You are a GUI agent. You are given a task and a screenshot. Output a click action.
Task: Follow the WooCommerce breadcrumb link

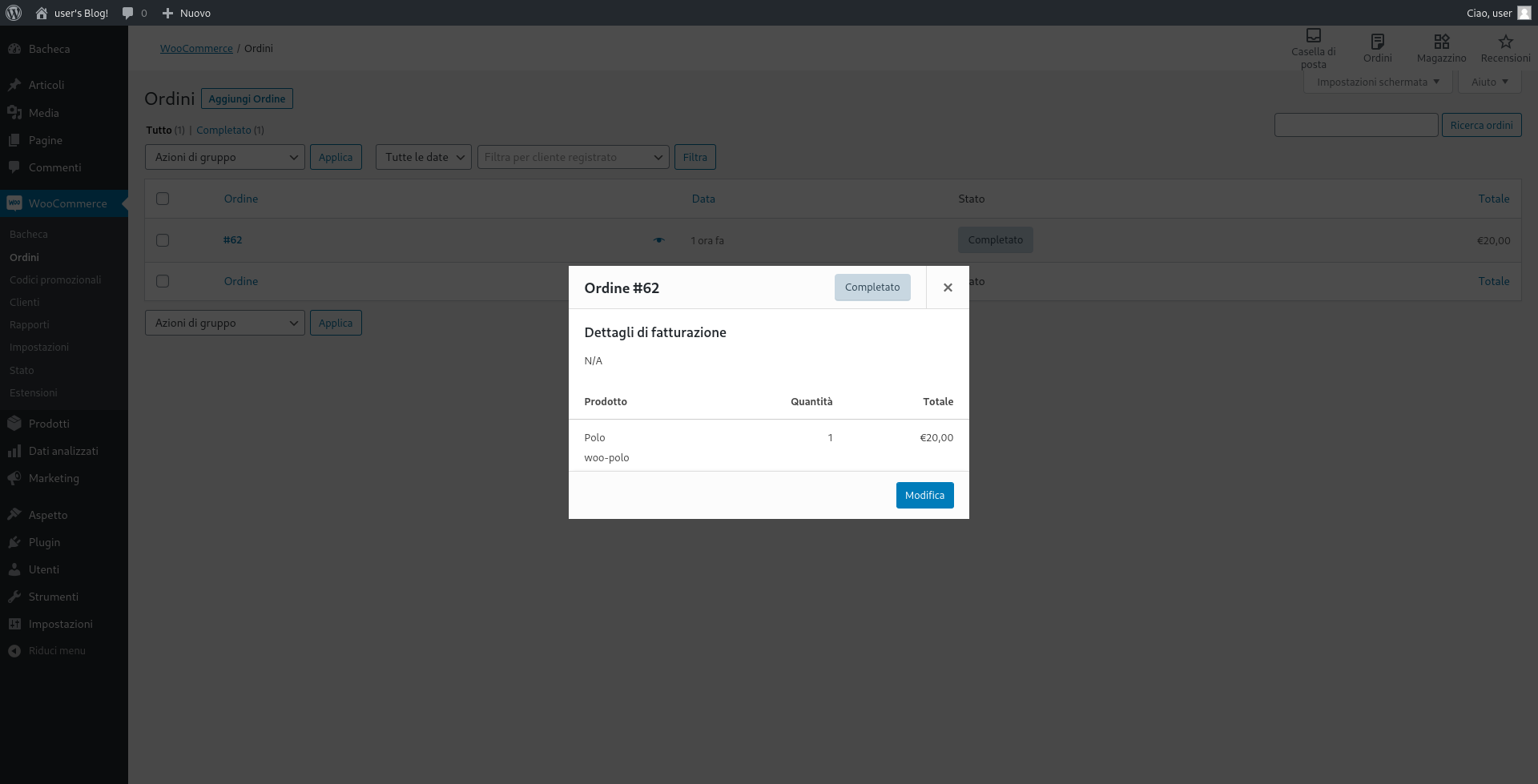click(x=196, y=48)
